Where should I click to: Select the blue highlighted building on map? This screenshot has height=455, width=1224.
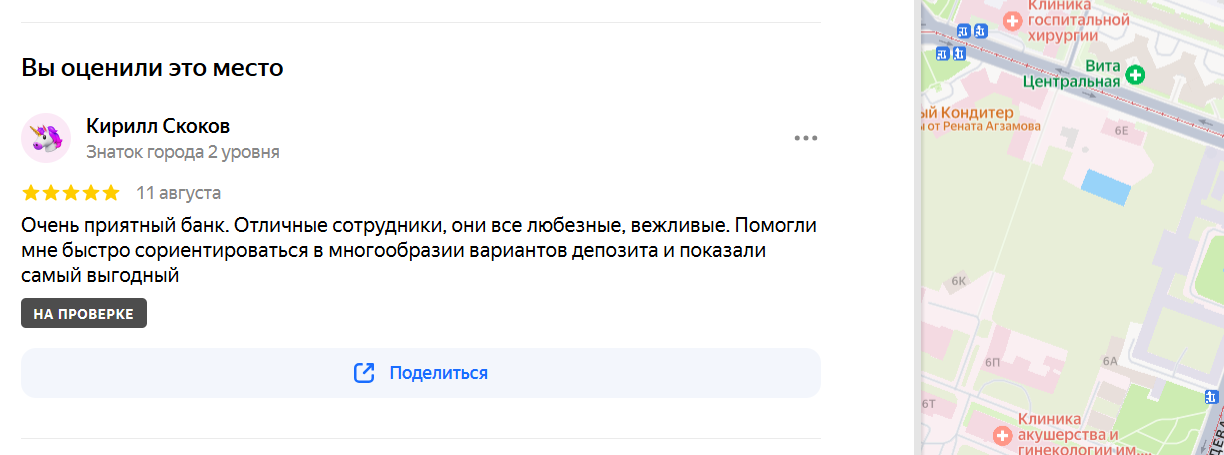[x=1108, y=186]
